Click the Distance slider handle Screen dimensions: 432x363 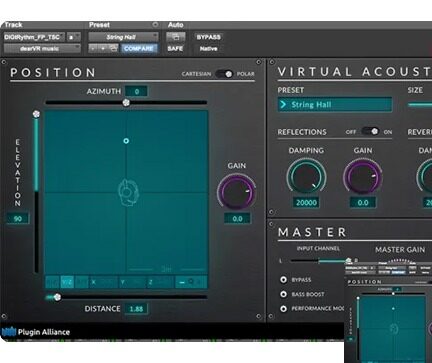(57, 297)
